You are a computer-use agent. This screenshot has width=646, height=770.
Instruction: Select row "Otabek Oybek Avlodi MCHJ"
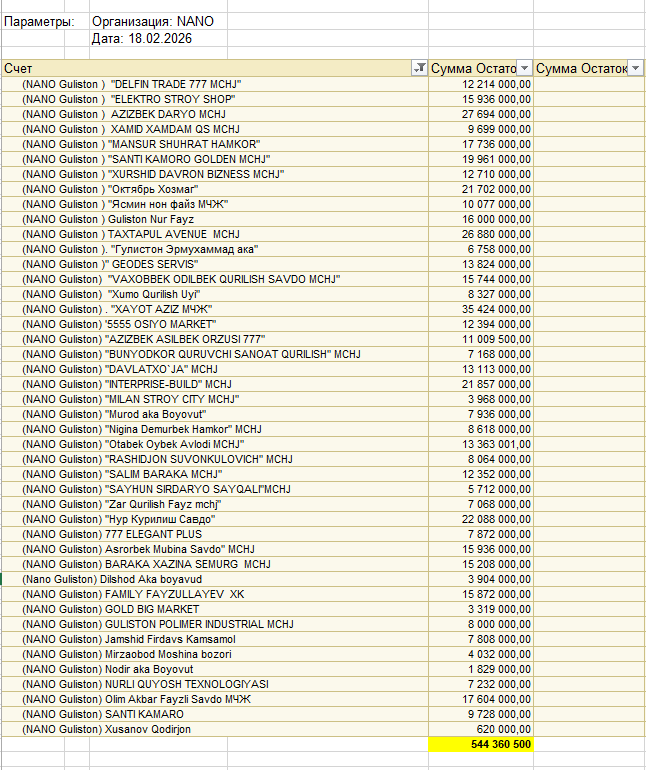[x=215, y=444]
